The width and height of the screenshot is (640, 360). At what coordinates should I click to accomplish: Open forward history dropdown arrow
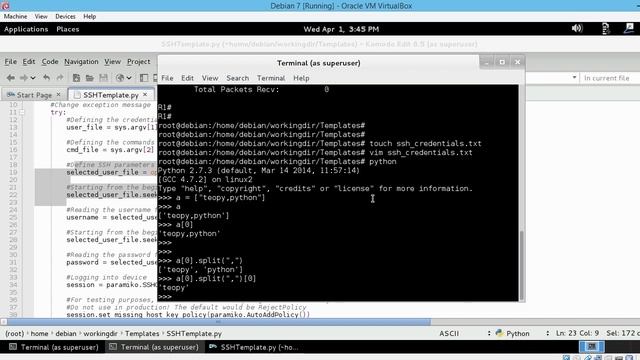tap(33, 78)
